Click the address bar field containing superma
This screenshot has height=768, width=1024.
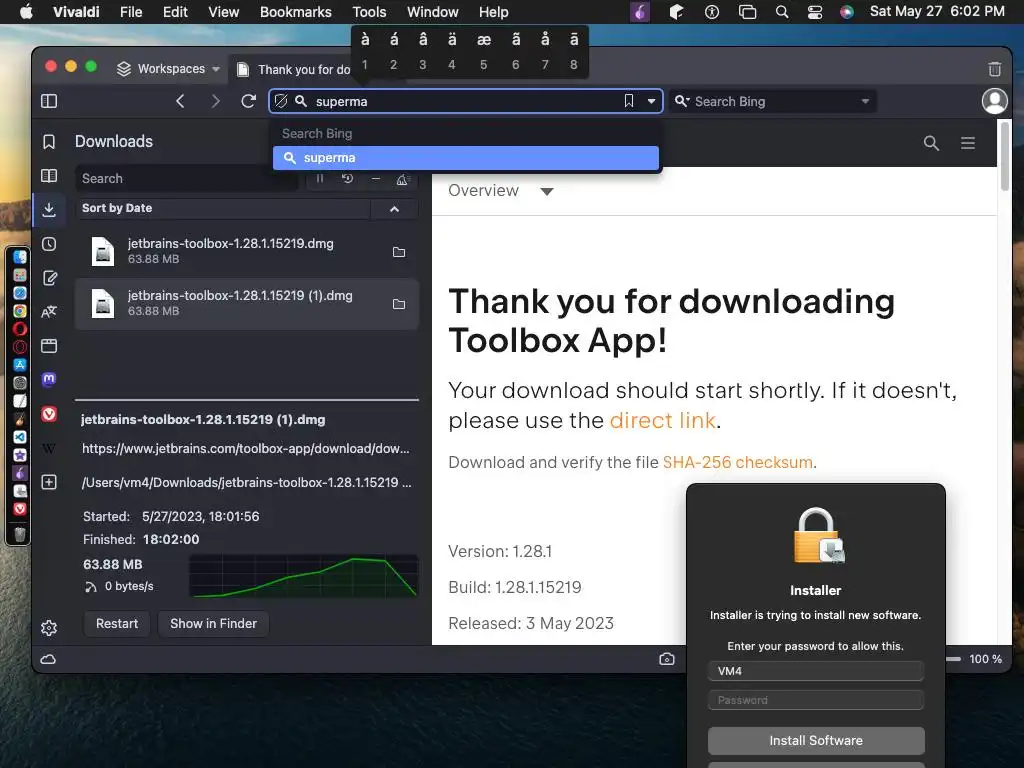tap(466, 101)
